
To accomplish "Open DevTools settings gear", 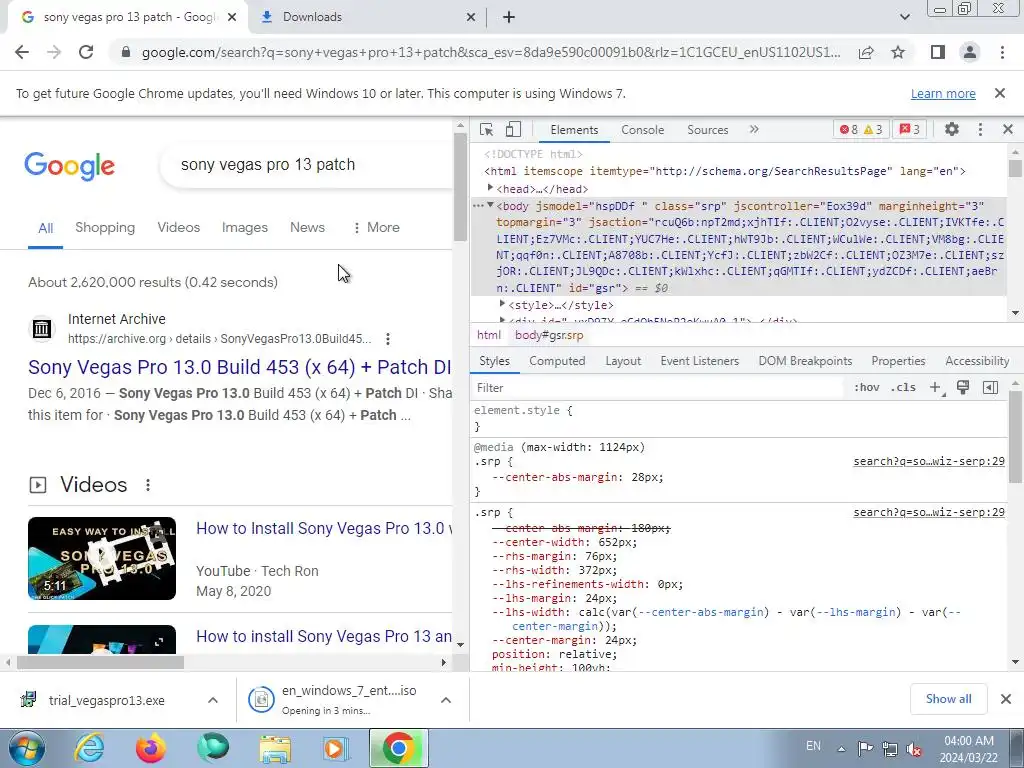I will pyautogui.click(x=952, y=129).
